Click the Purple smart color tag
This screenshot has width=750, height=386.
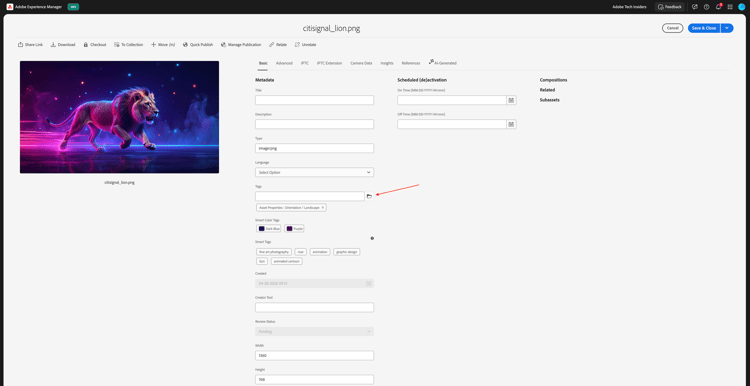pos(294,229)
